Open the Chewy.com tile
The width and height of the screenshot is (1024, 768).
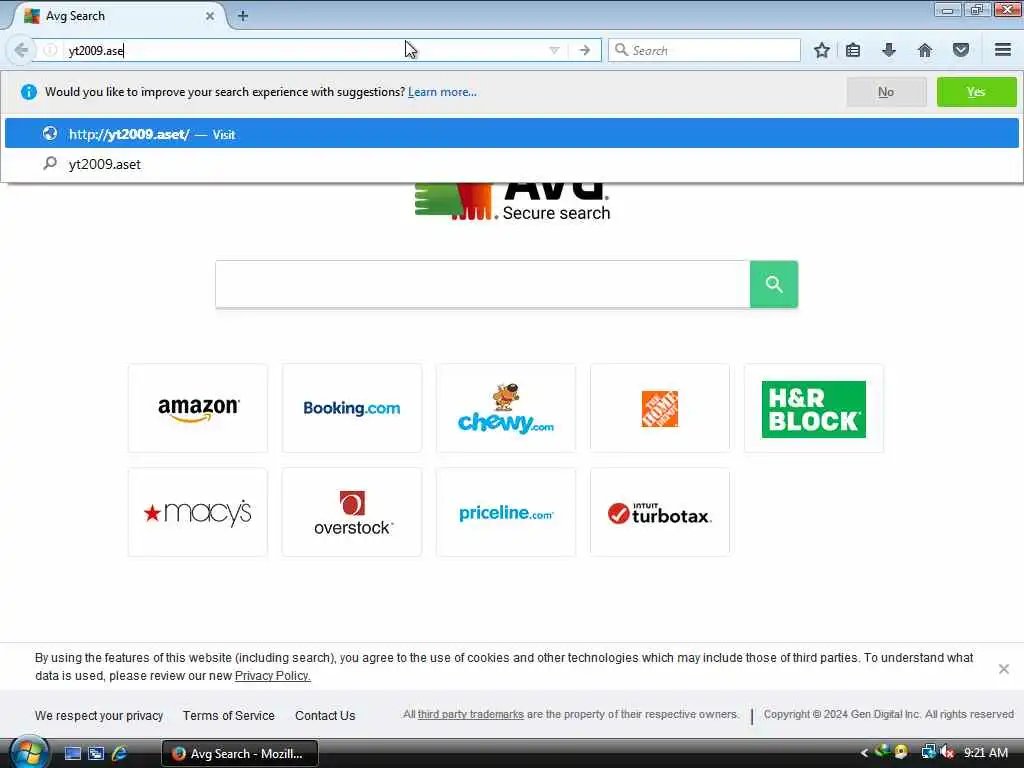coord(506,408)
